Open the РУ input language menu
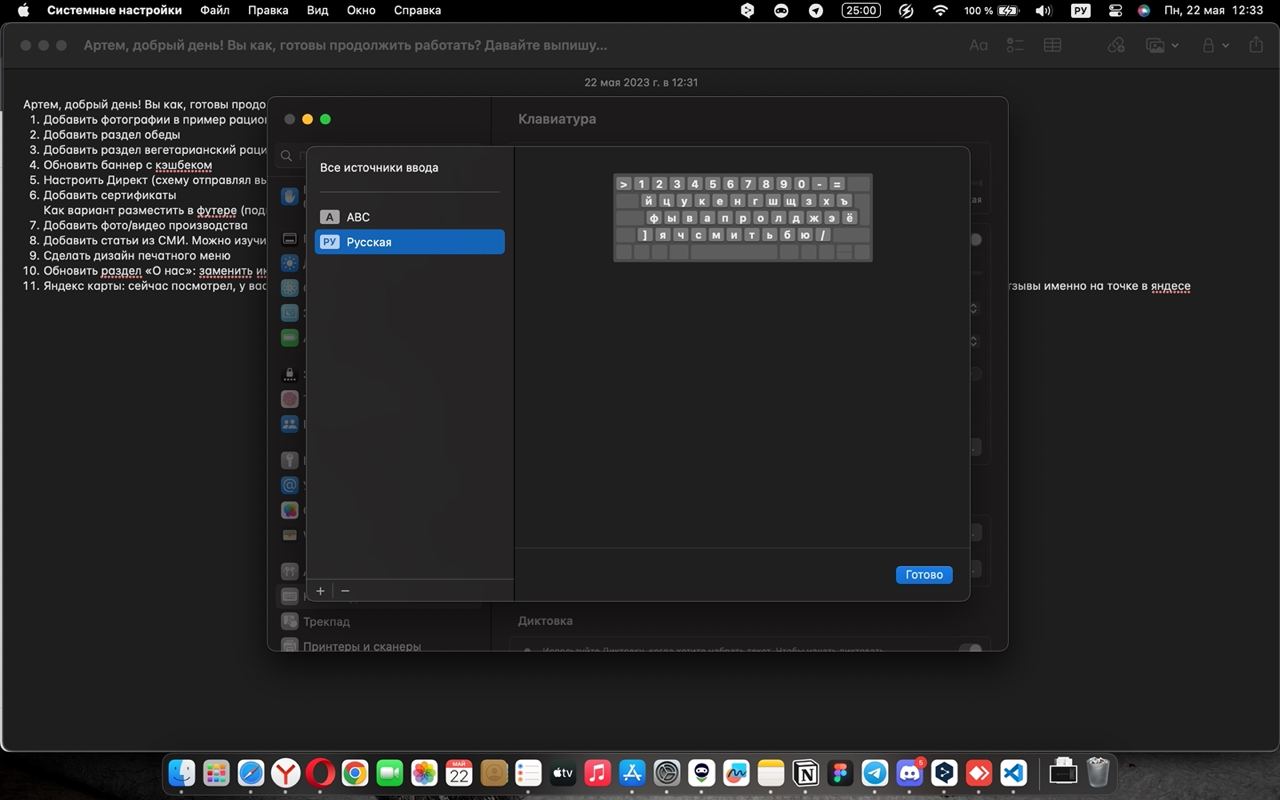Viewport: 1280px width, 800px height. pyautogui.click(x=1080, y=10)
